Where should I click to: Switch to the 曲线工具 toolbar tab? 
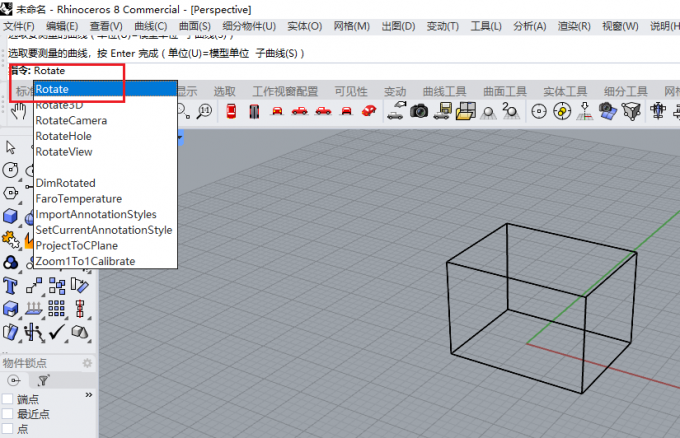445,92
